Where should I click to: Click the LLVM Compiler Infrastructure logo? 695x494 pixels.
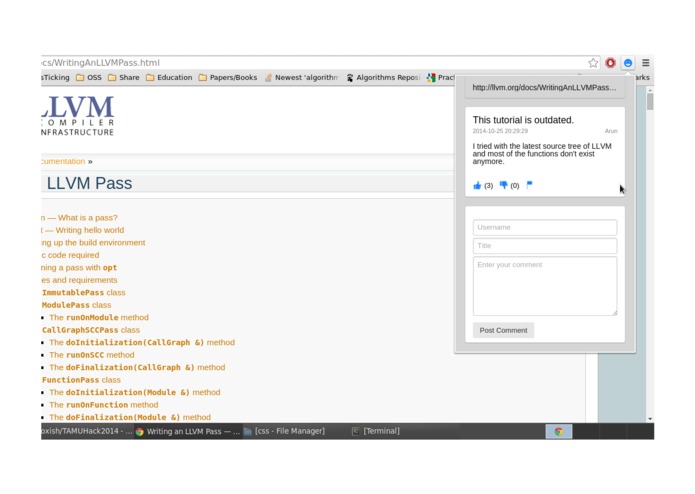coord(78,116)
